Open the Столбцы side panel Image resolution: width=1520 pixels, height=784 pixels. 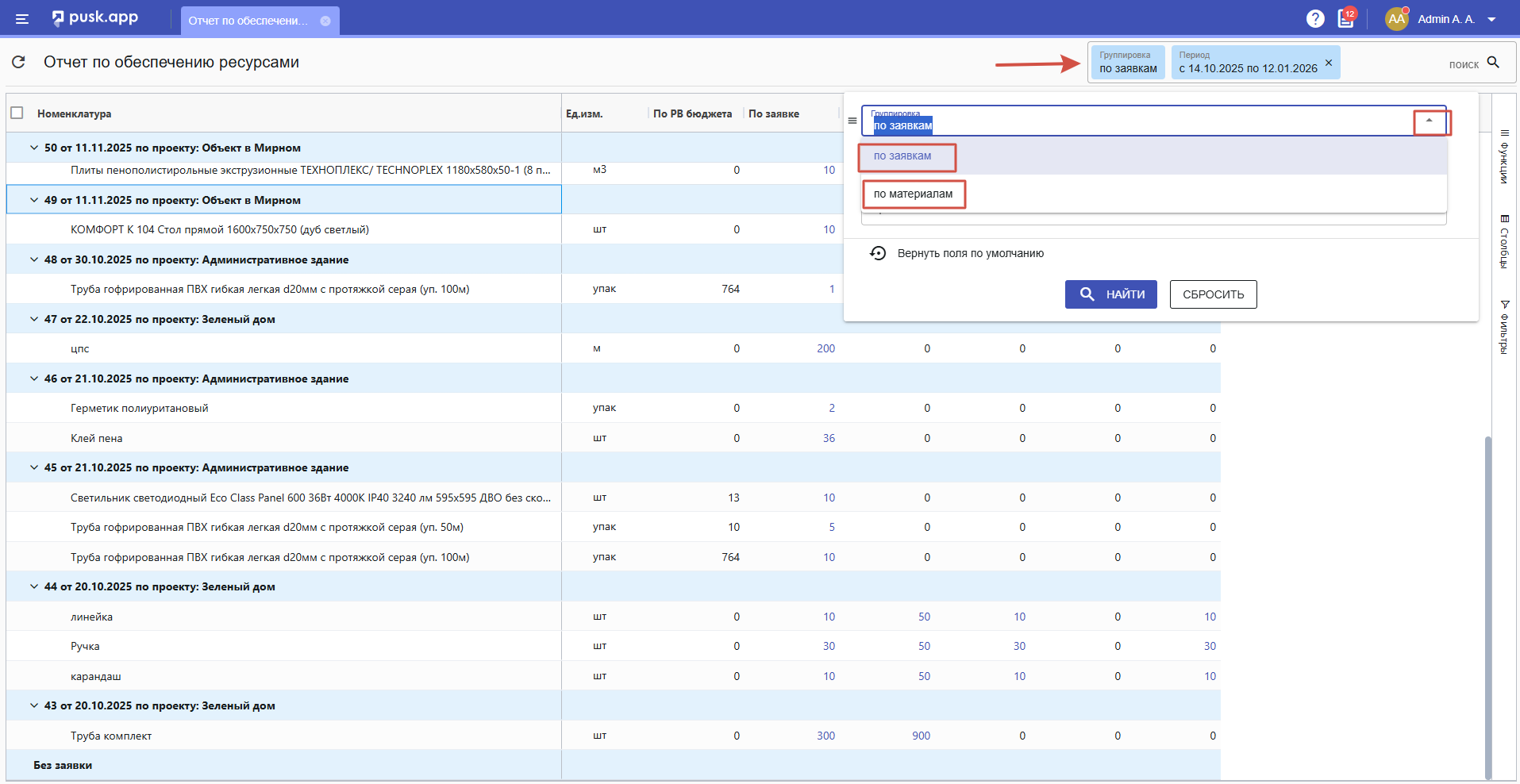click(1504, 242)
